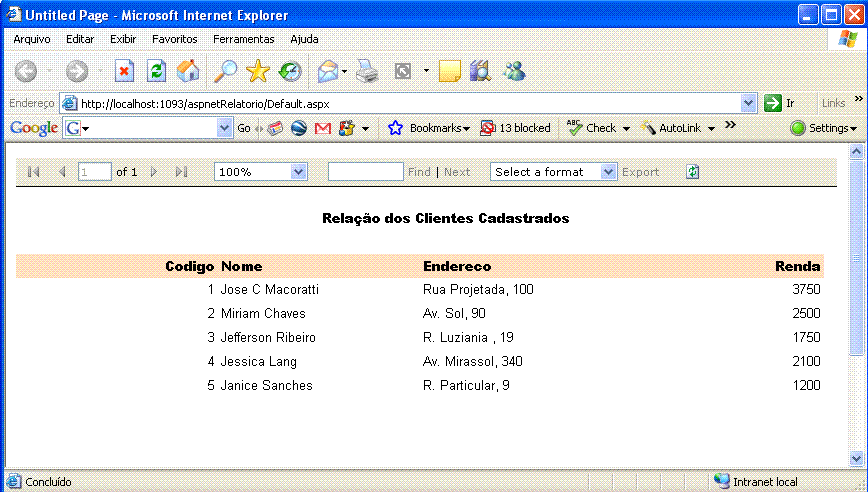Screen dimensions: 868x492
Task: Go to previous report page icon
Action: [x=62, y=172]
